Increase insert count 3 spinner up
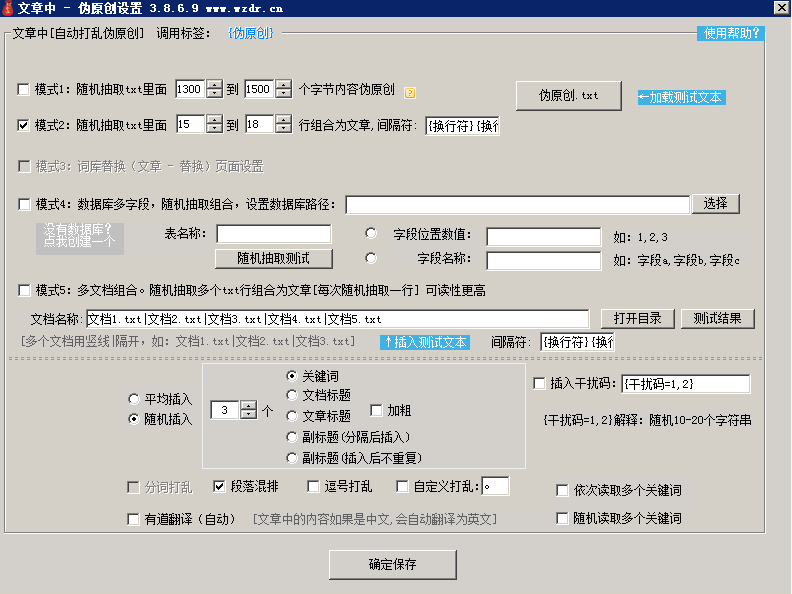The height and width of the screenshot is (594, 792). pyautogui.click(x=249, y=405)
